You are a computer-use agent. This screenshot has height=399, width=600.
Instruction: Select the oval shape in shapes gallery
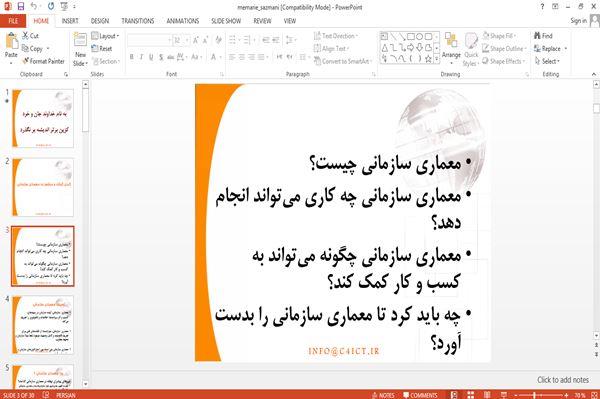point(420,37)
